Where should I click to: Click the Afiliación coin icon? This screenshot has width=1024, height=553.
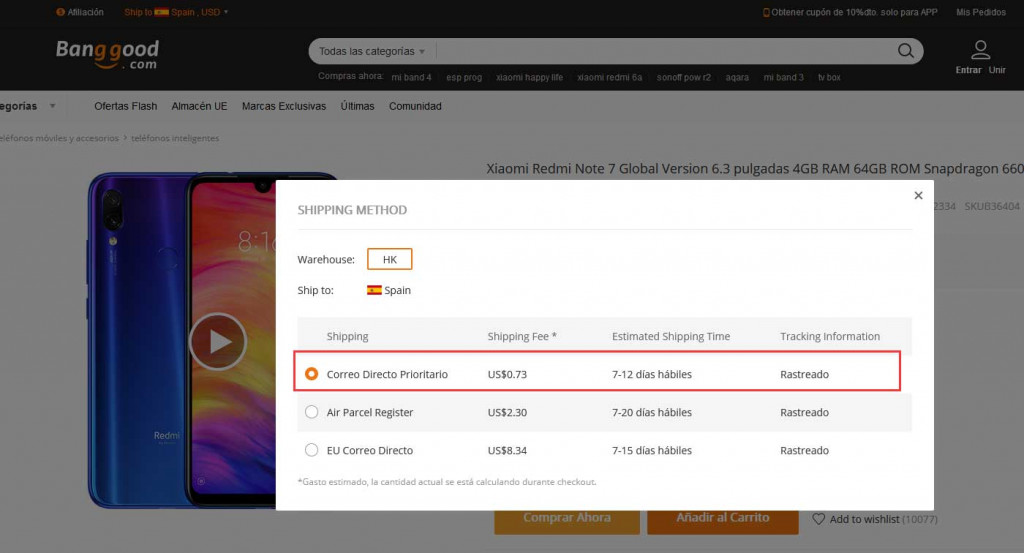click(x=60, y=12)
